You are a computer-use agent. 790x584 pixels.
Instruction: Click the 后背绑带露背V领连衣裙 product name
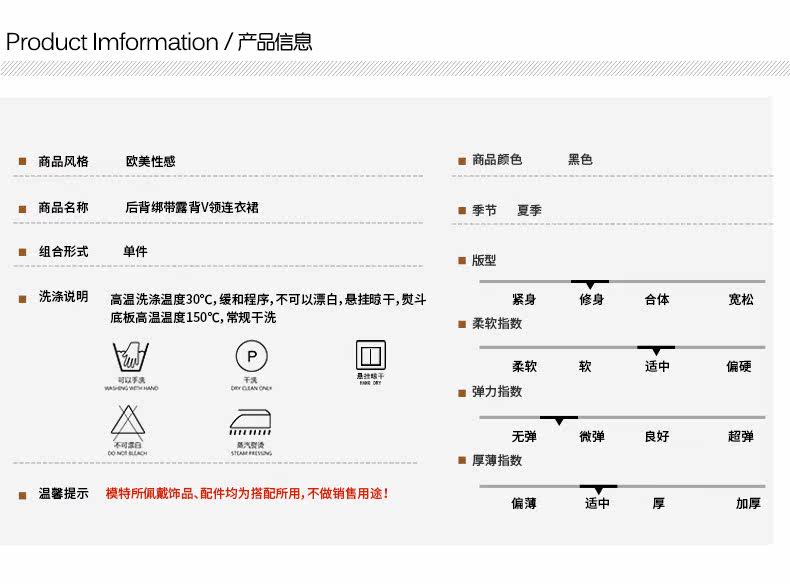192,207
